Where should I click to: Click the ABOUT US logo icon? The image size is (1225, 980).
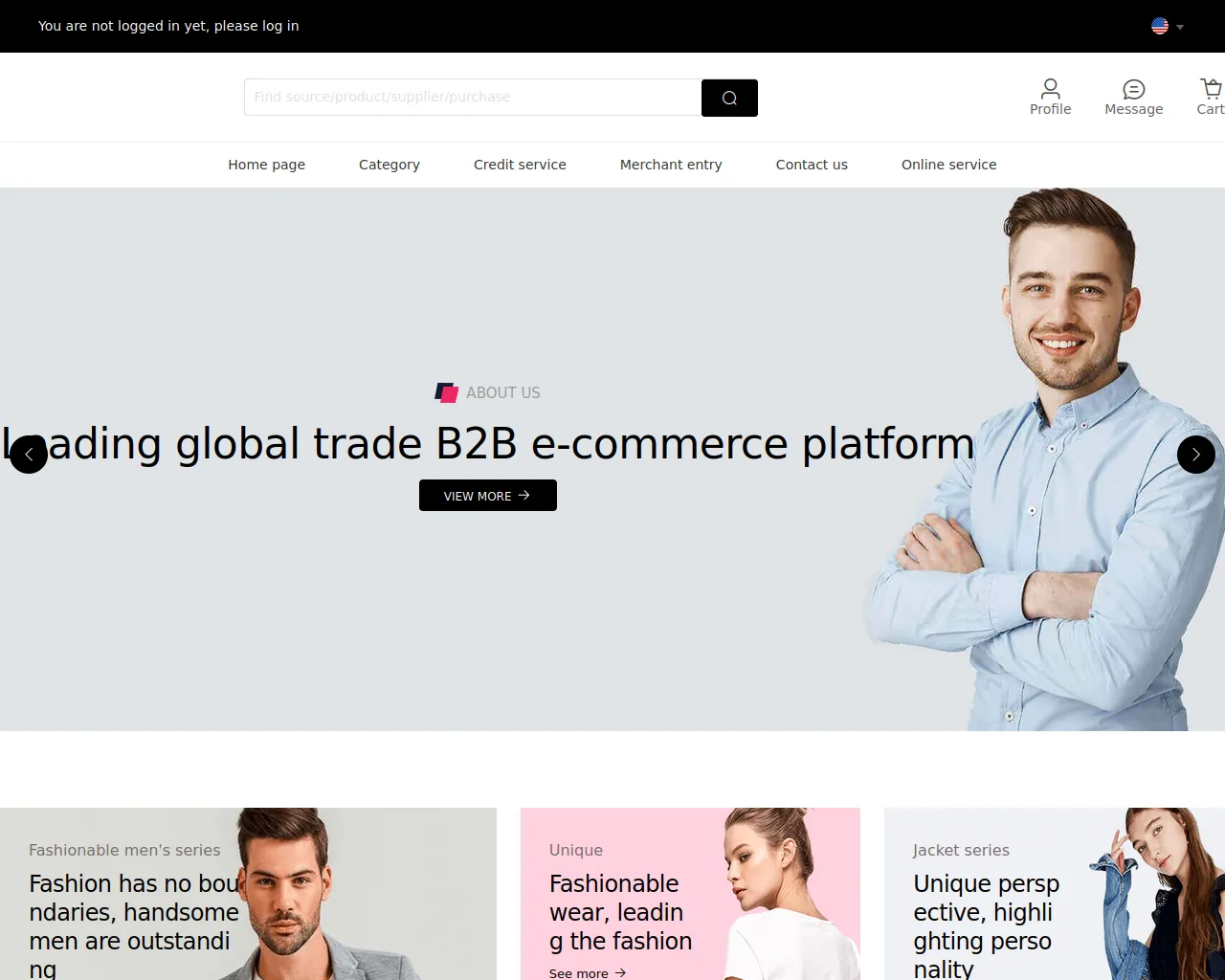coord(447,392)
